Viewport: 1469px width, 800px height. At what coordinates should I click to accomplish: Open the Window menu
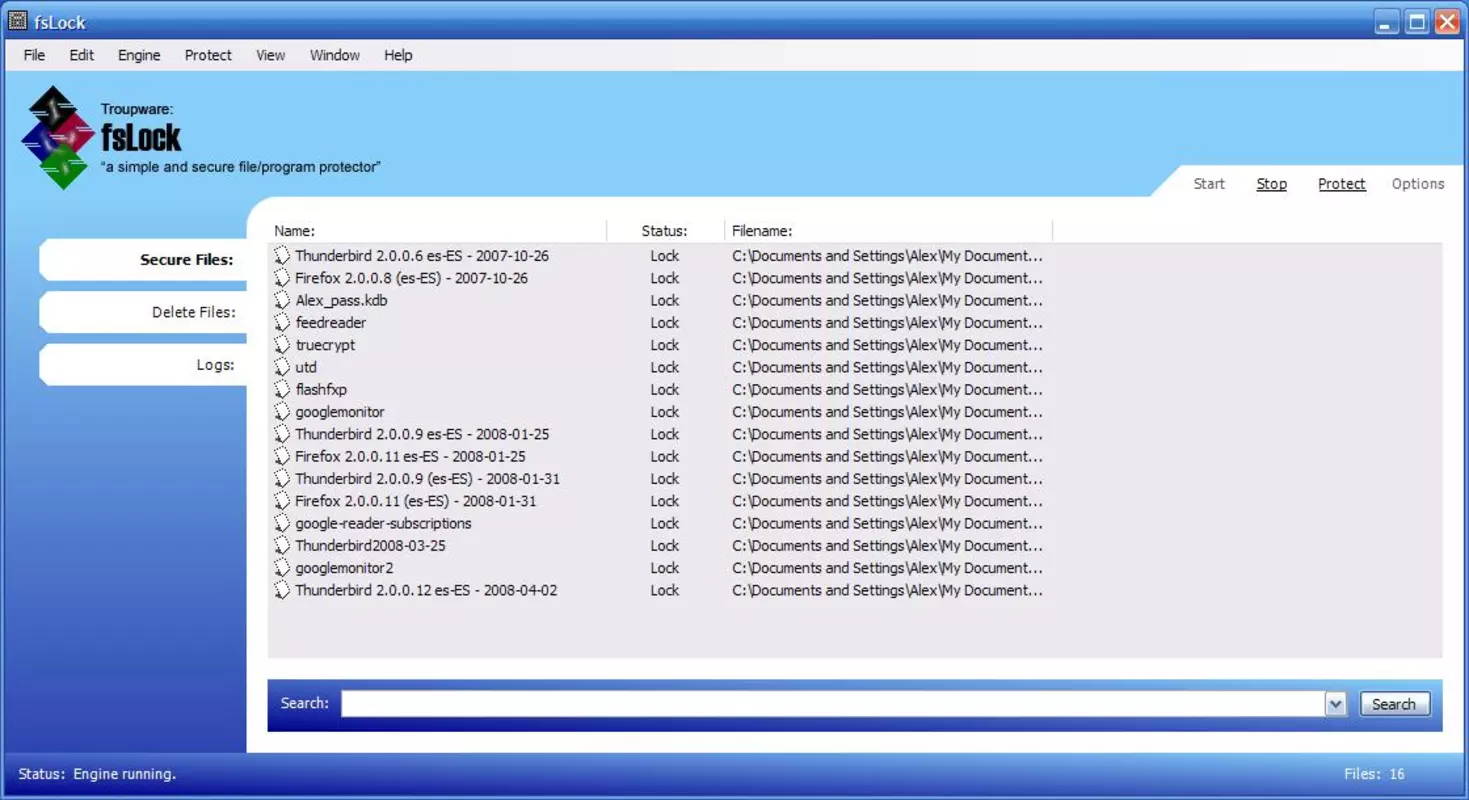[x=335, y=55]
